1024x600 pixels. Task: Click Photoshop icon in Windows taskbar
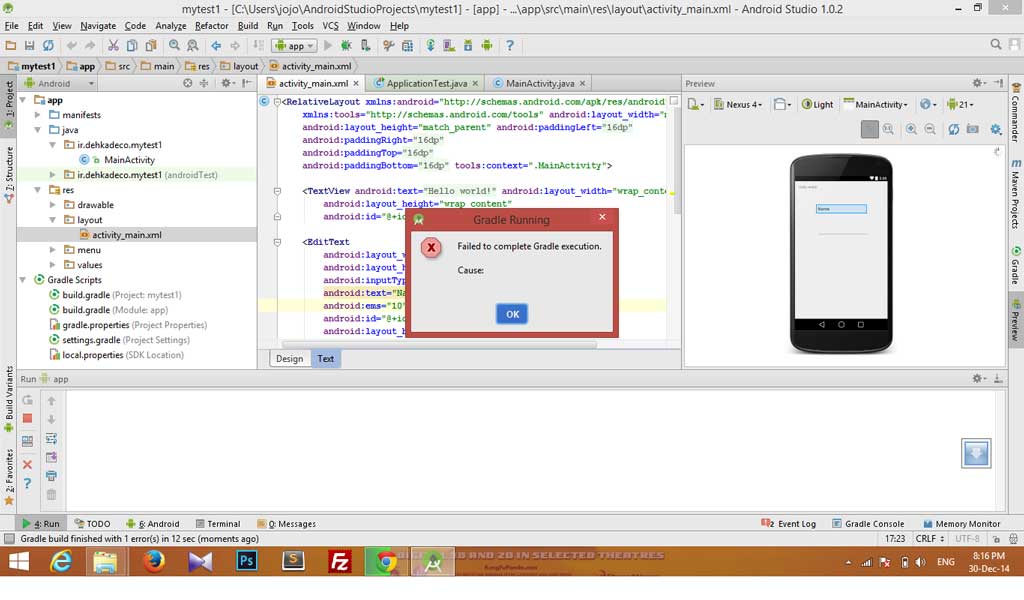click(246, 561)
